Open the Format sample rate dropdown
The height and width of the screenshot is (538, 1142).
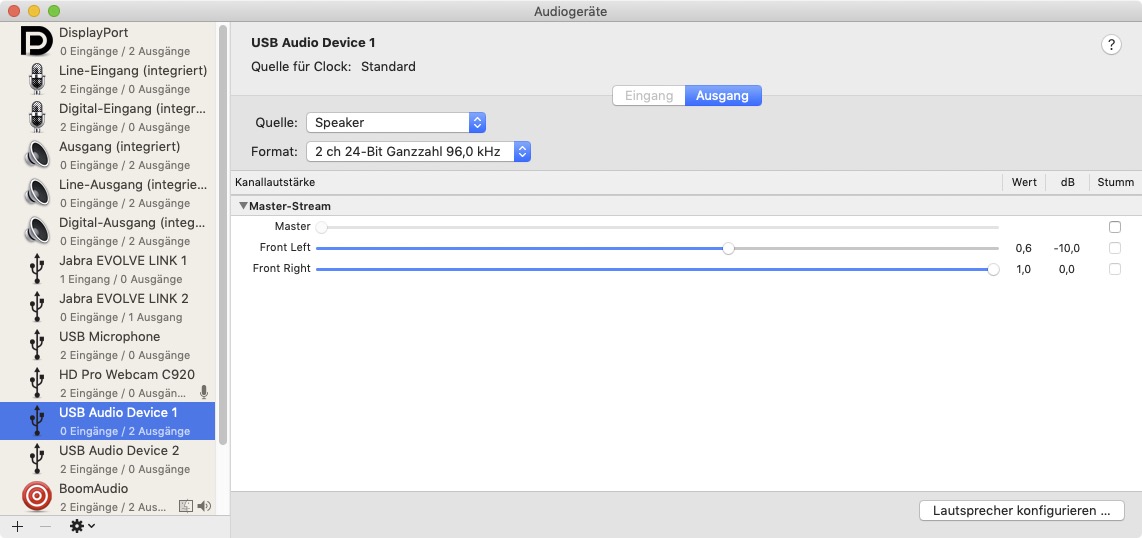tap(418, 152)
